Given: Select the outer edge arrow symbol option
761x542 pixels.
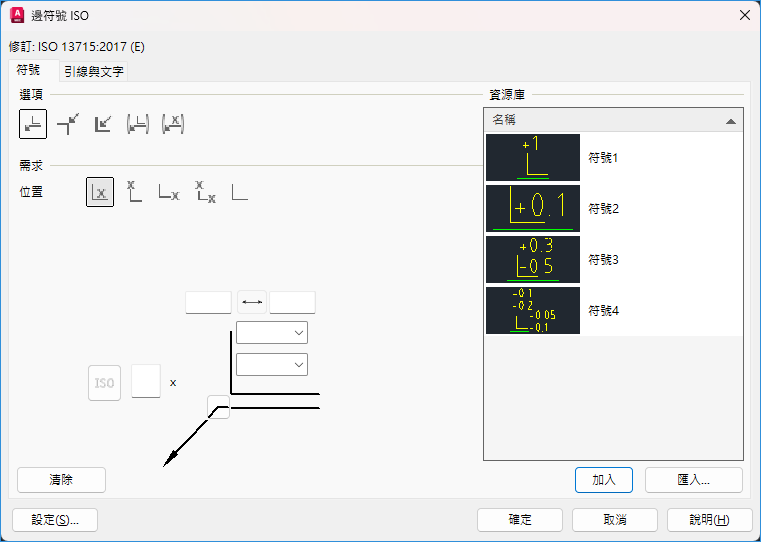Looking at the screenshot, I should coord(68,124).
